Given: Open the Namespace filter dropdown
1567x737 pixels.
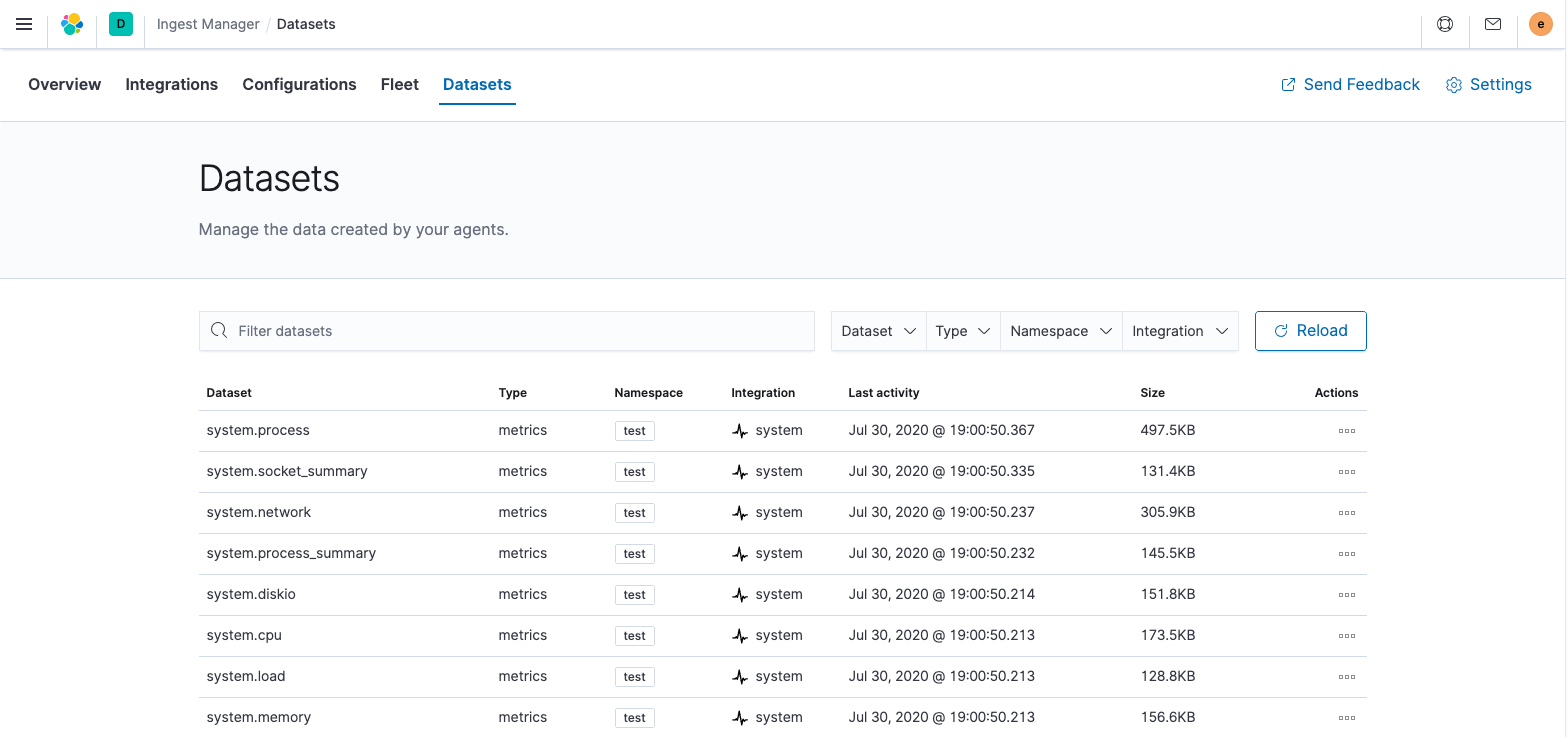Looking at the screenshot, I should (1061, 331).
